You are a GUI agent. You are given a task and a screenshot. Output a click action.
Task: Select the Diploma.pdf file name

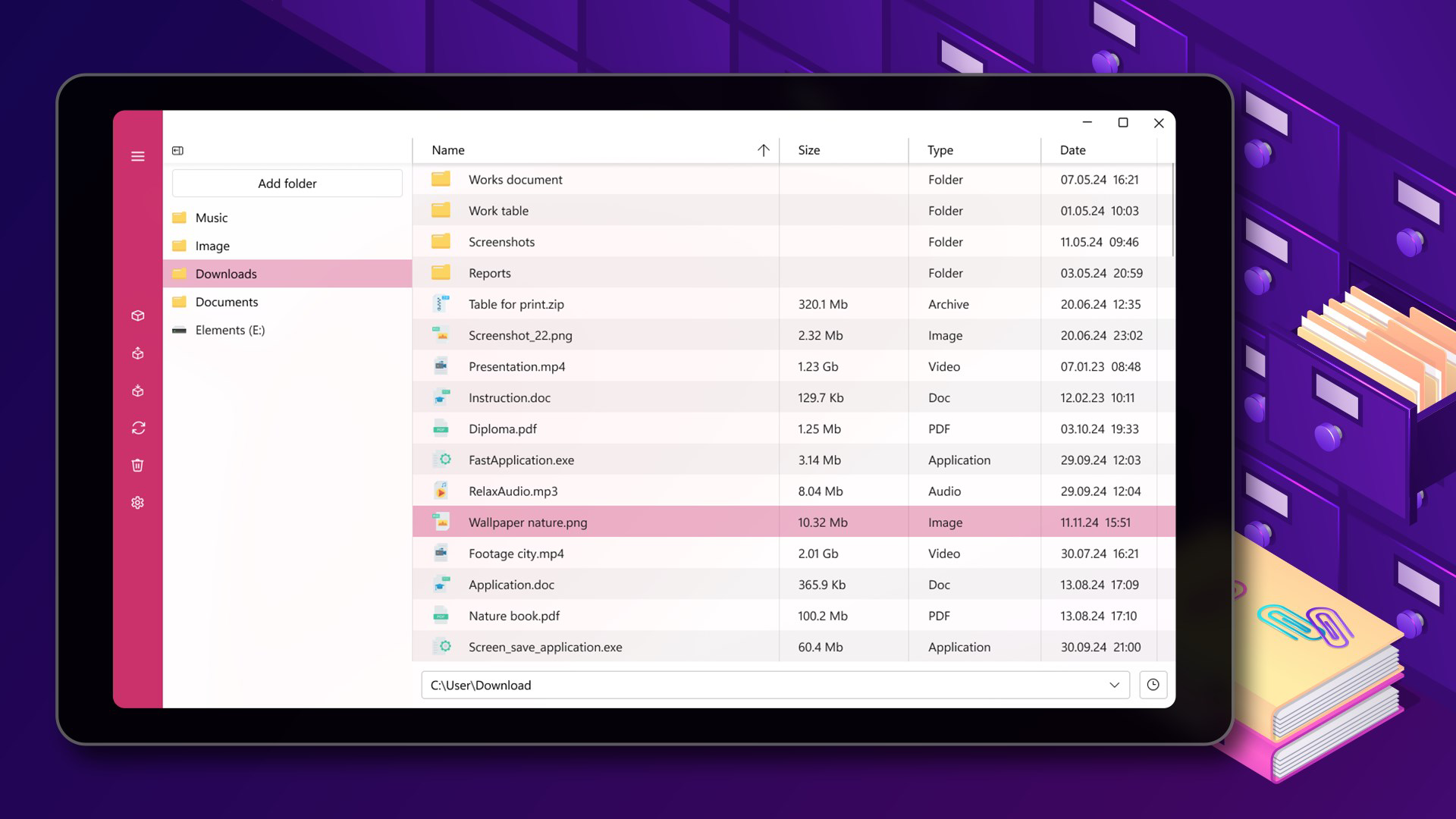(502, 428)
